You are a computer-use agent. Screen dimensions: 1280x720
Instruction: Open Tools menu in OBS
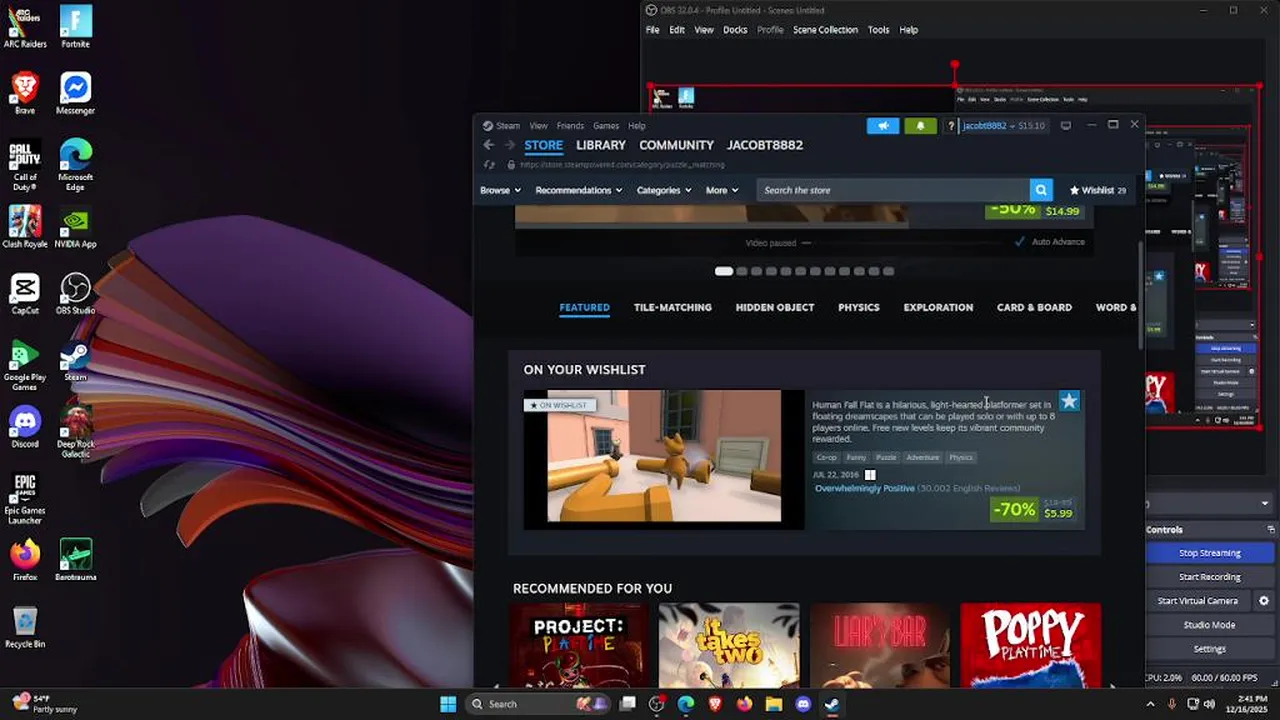coord(878,30)
